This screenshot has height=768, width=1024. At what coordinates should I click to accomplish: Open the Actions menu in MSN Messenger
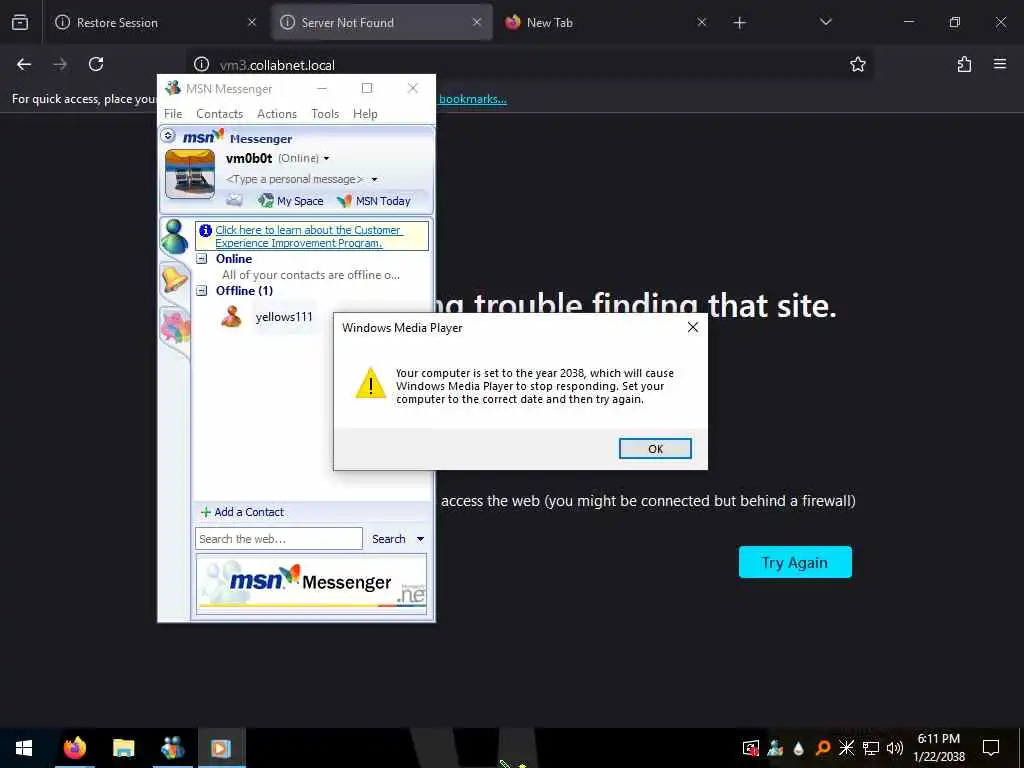click(x=277, y=114)
